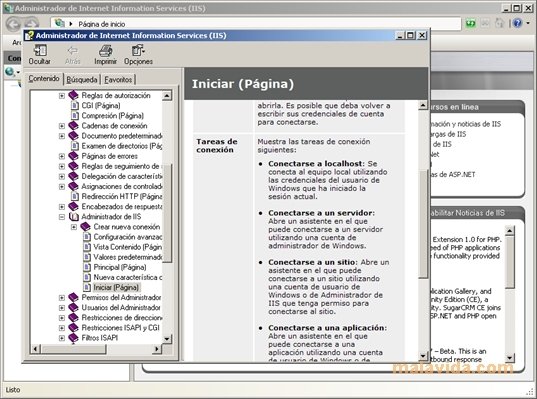Click the Atrás arrow icon
This screenshot has height=399, width=537.
pos(72,51)
